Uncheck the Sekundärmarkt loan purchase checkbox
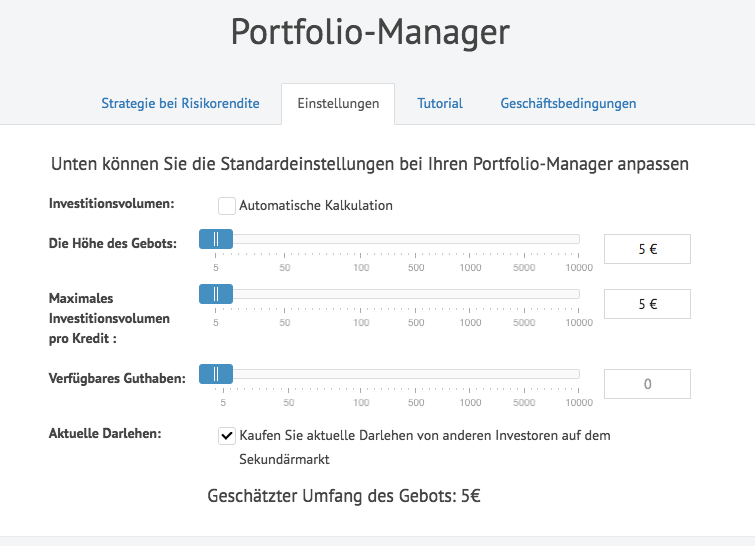Viewport: 755px width, 546px height. (227, 436)
